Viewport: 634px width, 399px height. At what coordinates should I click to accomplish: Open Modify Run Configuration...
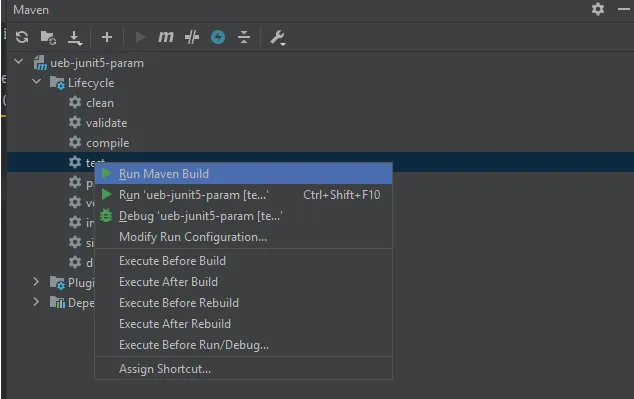coord(243,237)
